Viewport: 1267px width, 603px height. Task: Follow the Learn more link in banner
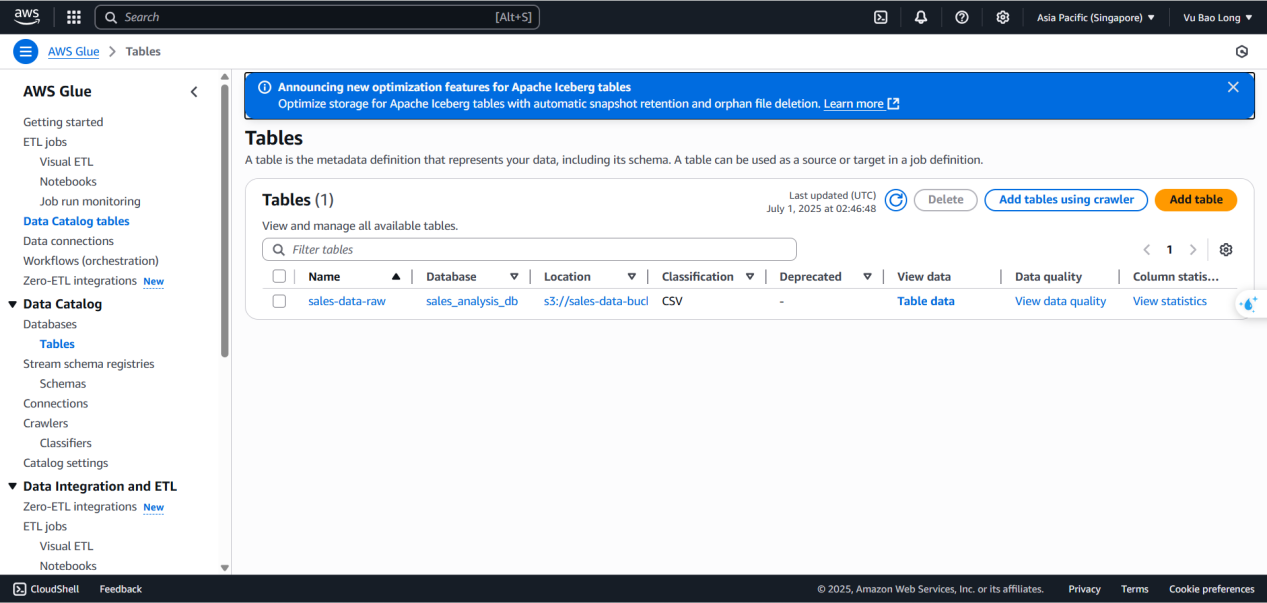click(x=861, y=104)
